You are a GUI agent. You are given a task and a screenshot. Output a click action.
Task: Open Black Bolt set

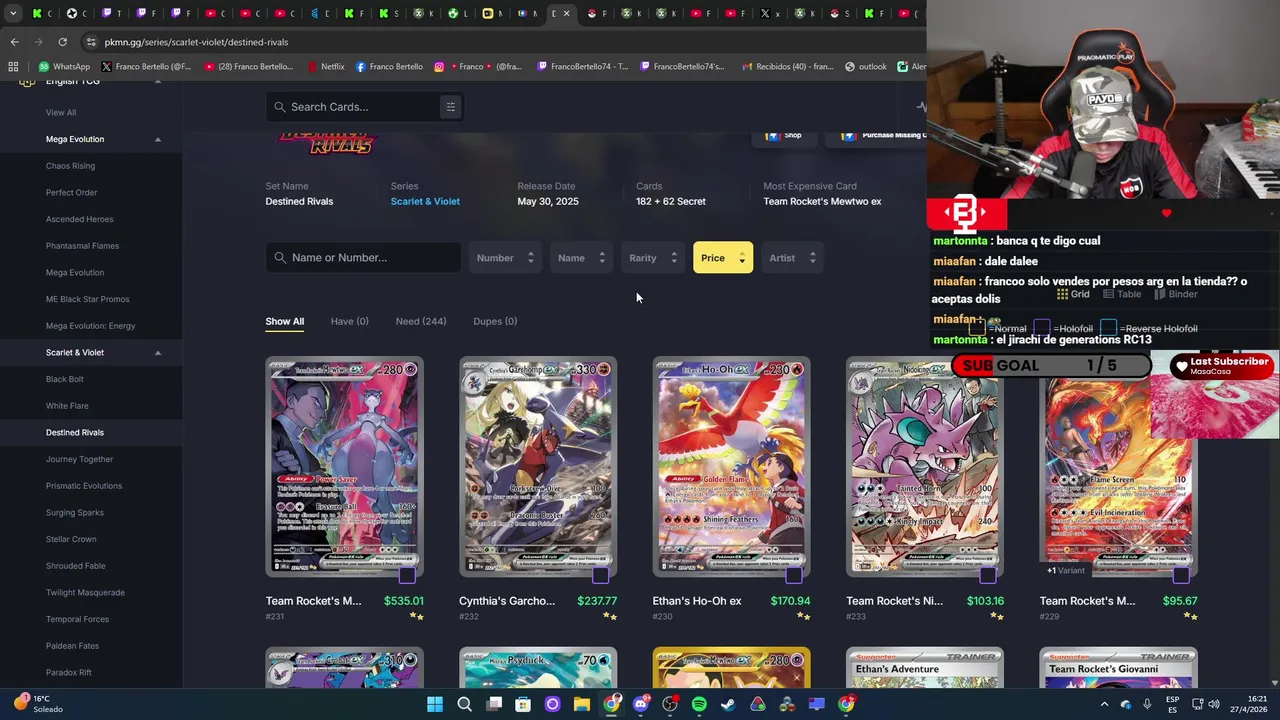tap(64, 379)
